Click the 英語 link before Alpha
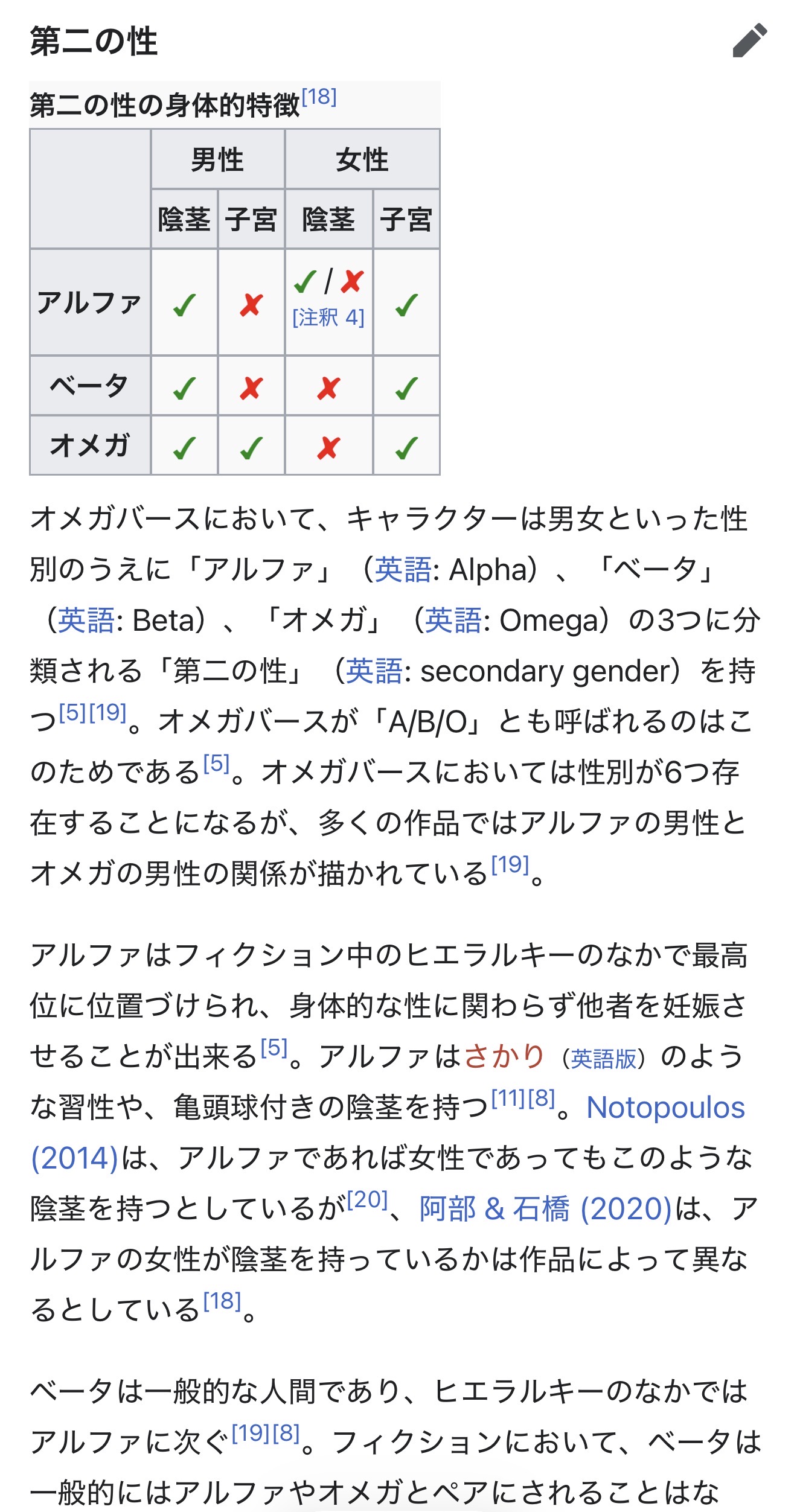Viewport: 797px width, 1512px height. [403, 569]
